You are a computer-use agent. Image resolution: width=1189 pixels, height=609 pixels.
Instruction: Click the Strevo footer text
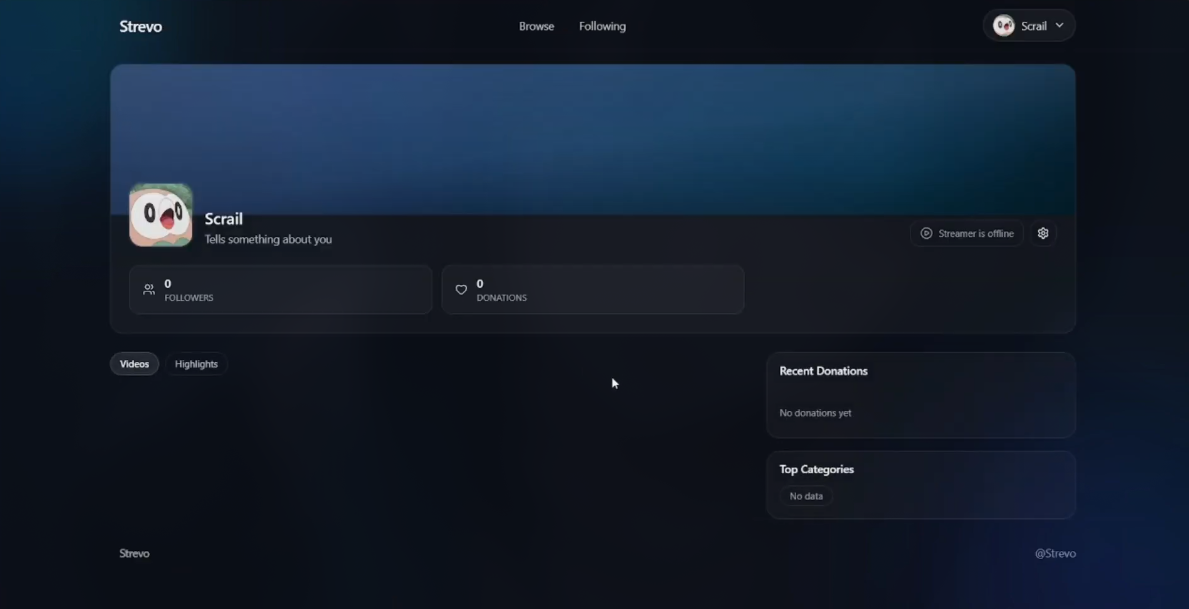coord(134,553)
